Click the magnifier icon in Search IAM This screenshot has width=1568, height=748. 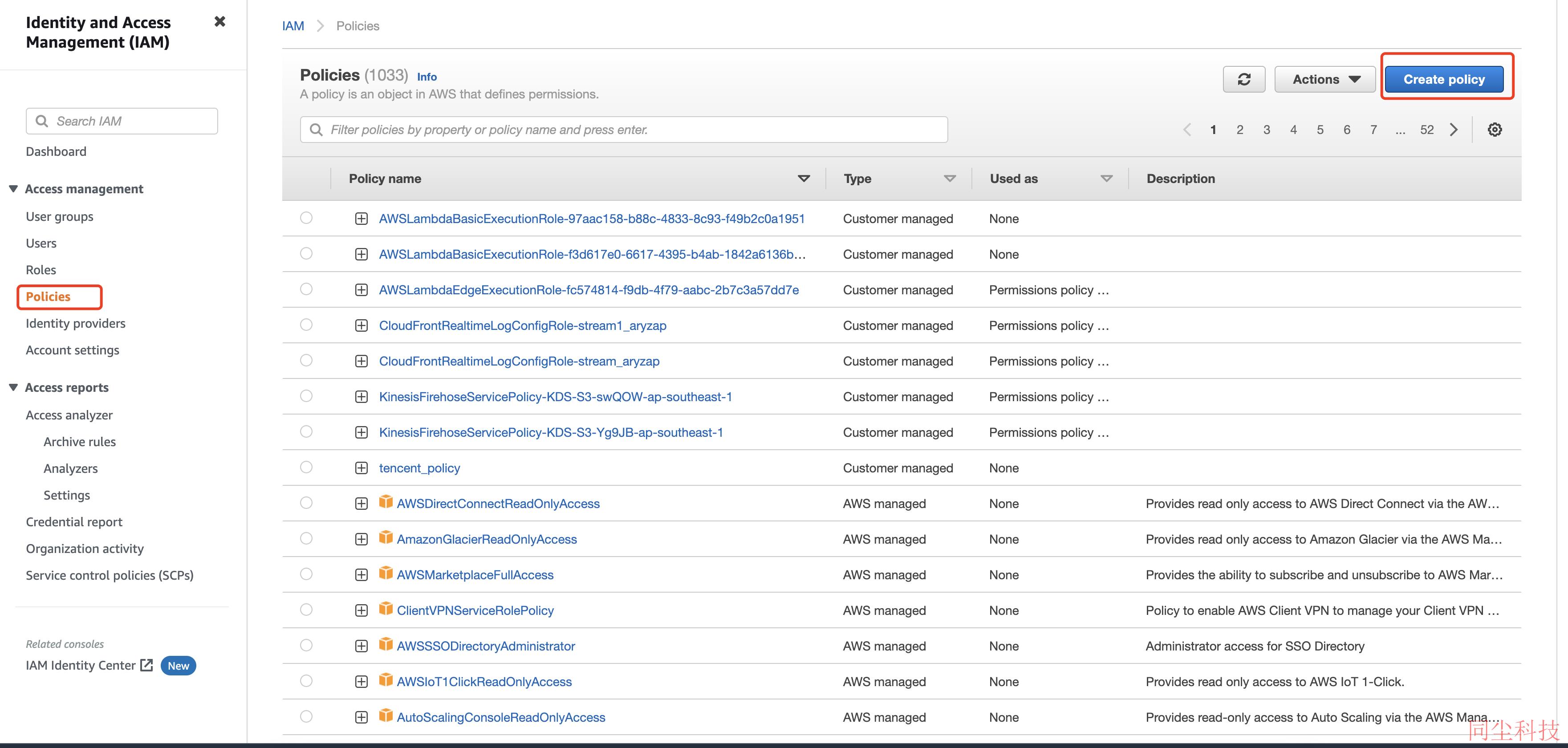pos(41,121)
